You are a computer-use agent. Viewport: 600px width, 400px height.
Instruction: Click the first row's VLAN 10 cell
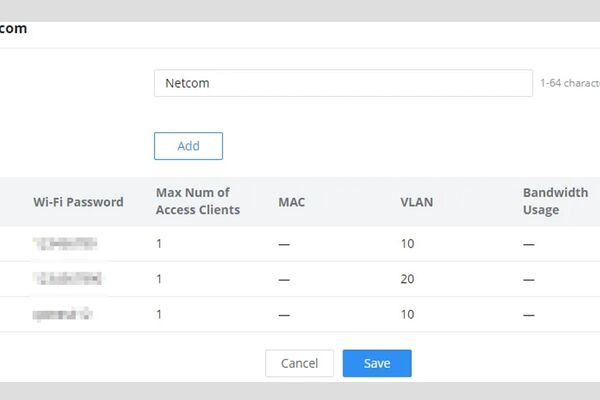(407, 243)
